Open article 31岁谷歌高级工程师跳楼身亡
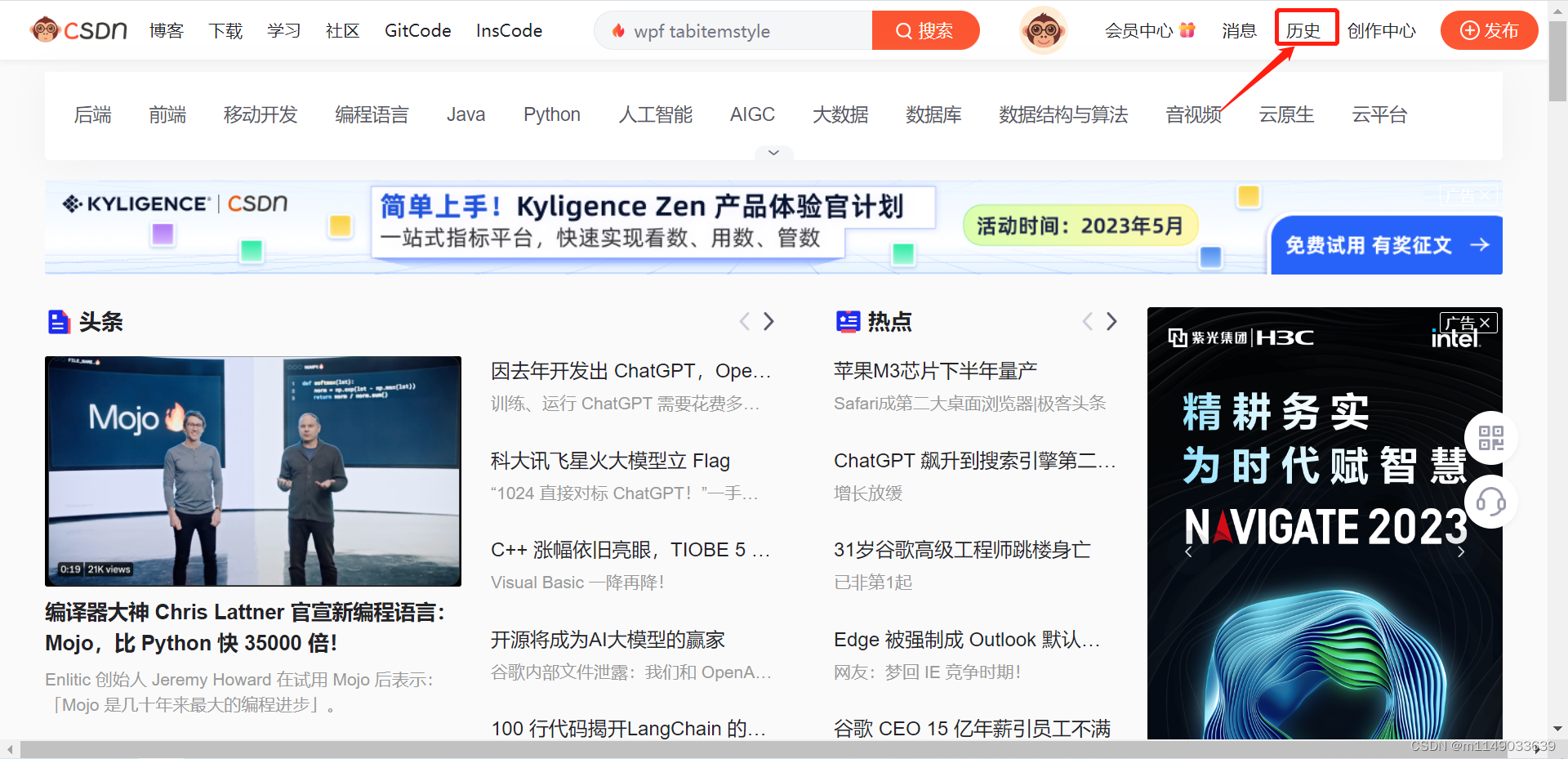This screenshot has width=1568, height=759. 962,550
